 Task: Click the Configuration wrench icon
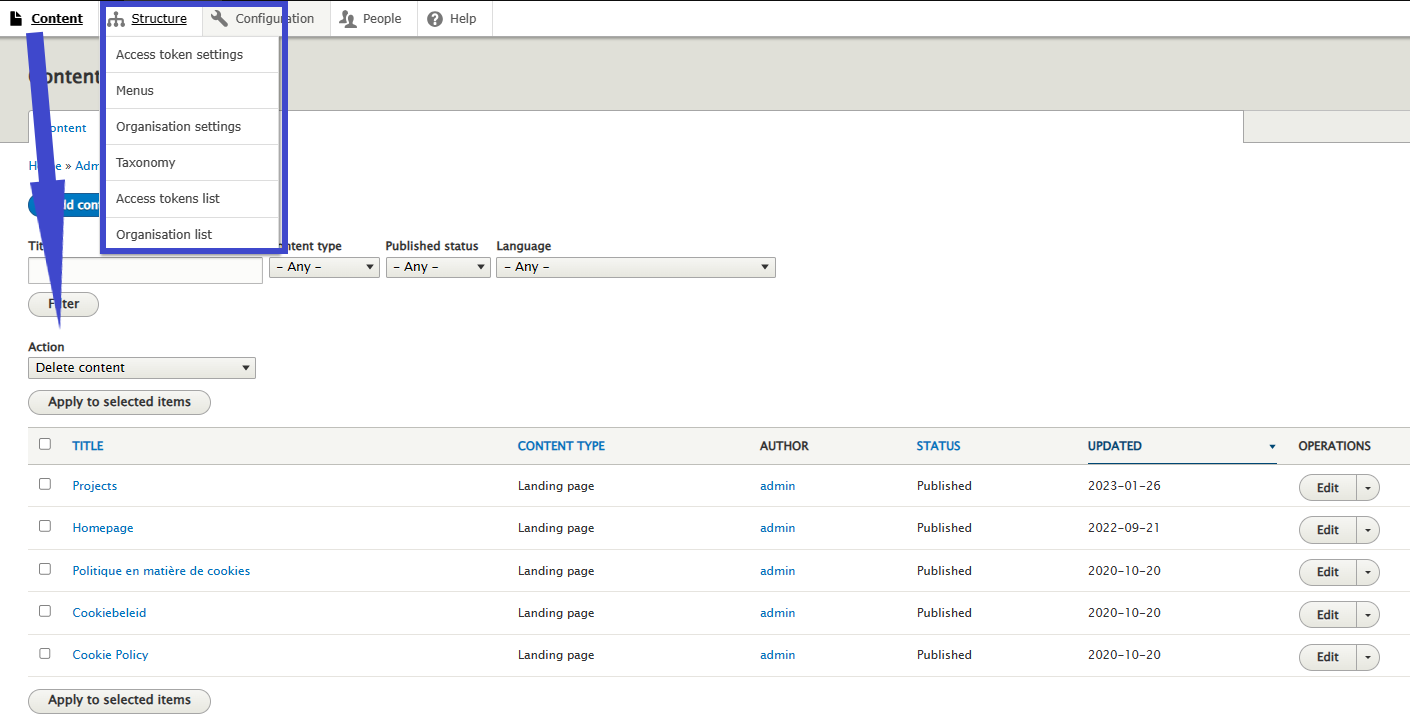[x=219, y=19]
